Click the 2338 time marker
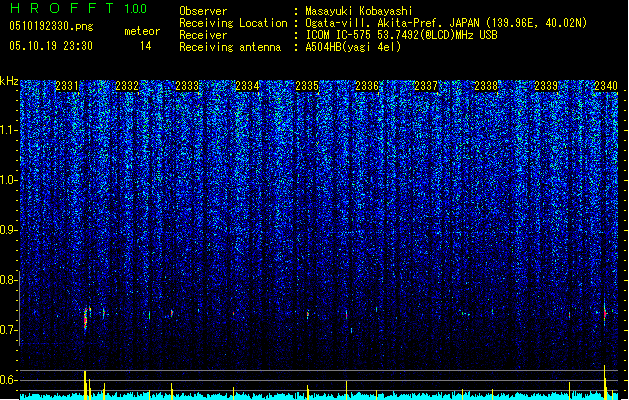Image resolution: width=629 pixels, height=400 pixels. tap(486, 86)
